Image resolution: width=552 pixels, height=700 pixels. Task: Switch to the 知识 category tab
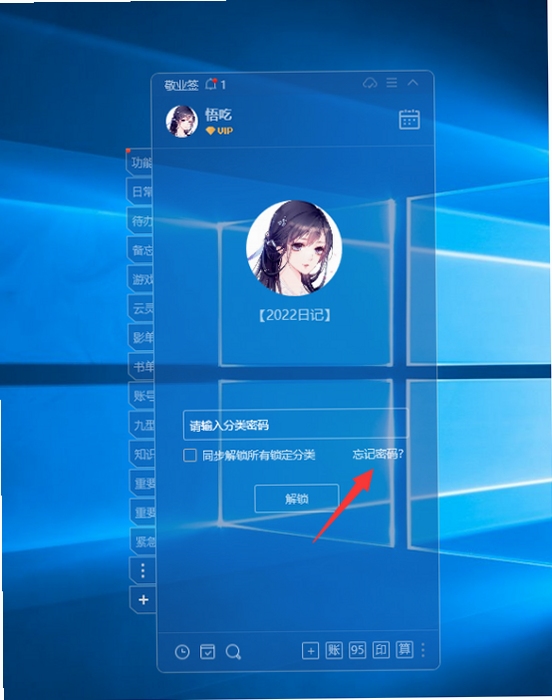click(x=143, y=454)
